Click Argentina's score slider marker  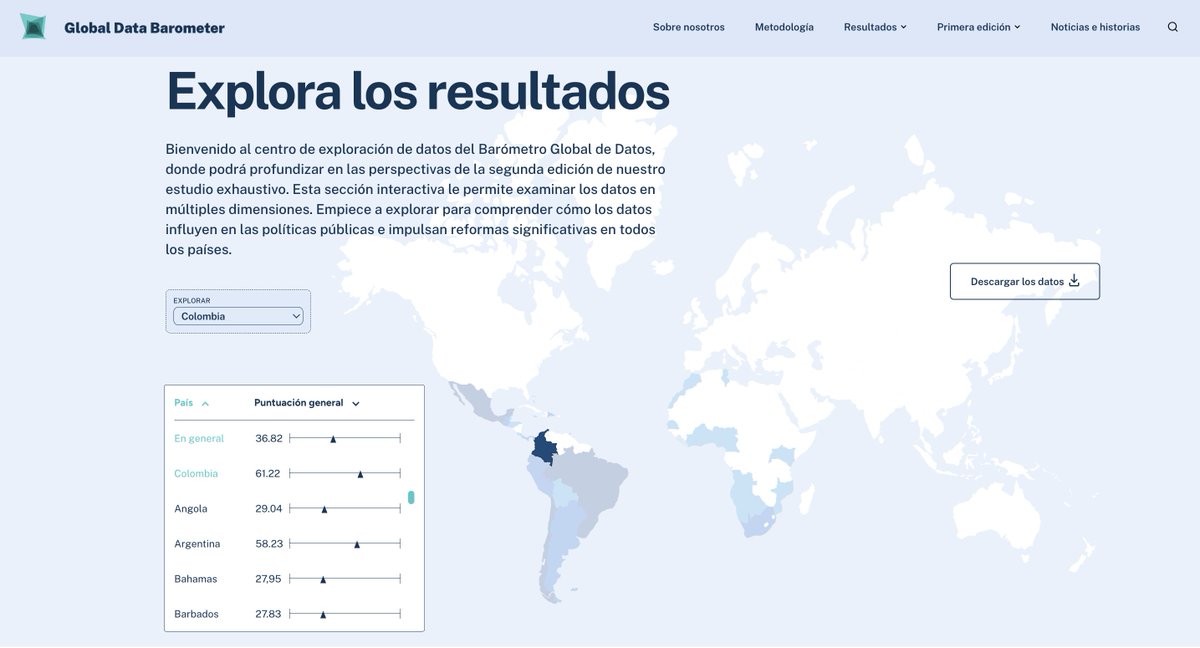(356, 546)
